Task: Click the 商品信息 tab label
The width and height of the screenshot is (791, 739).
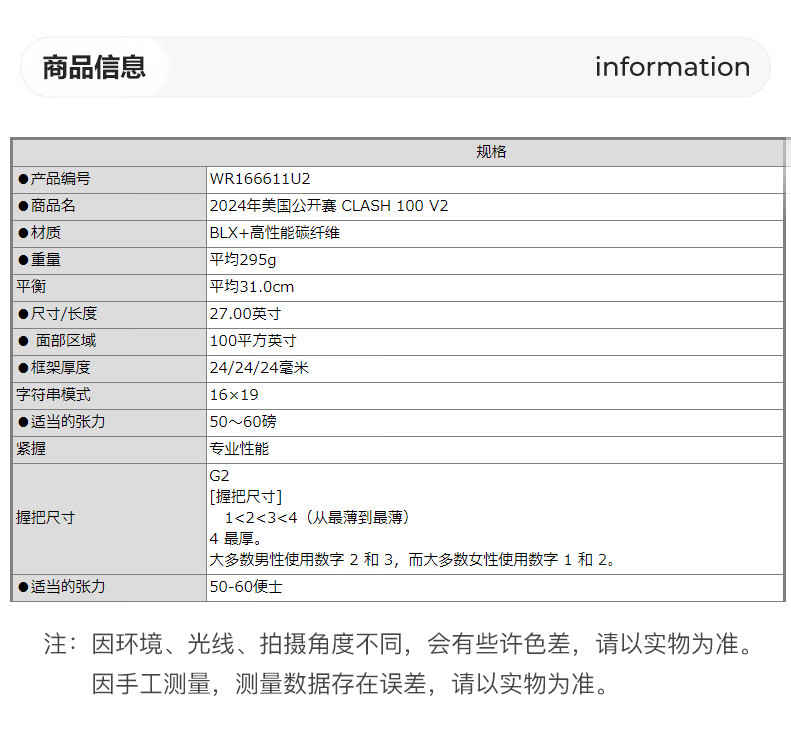Action: pyautogui.click(x=94, y=67)
